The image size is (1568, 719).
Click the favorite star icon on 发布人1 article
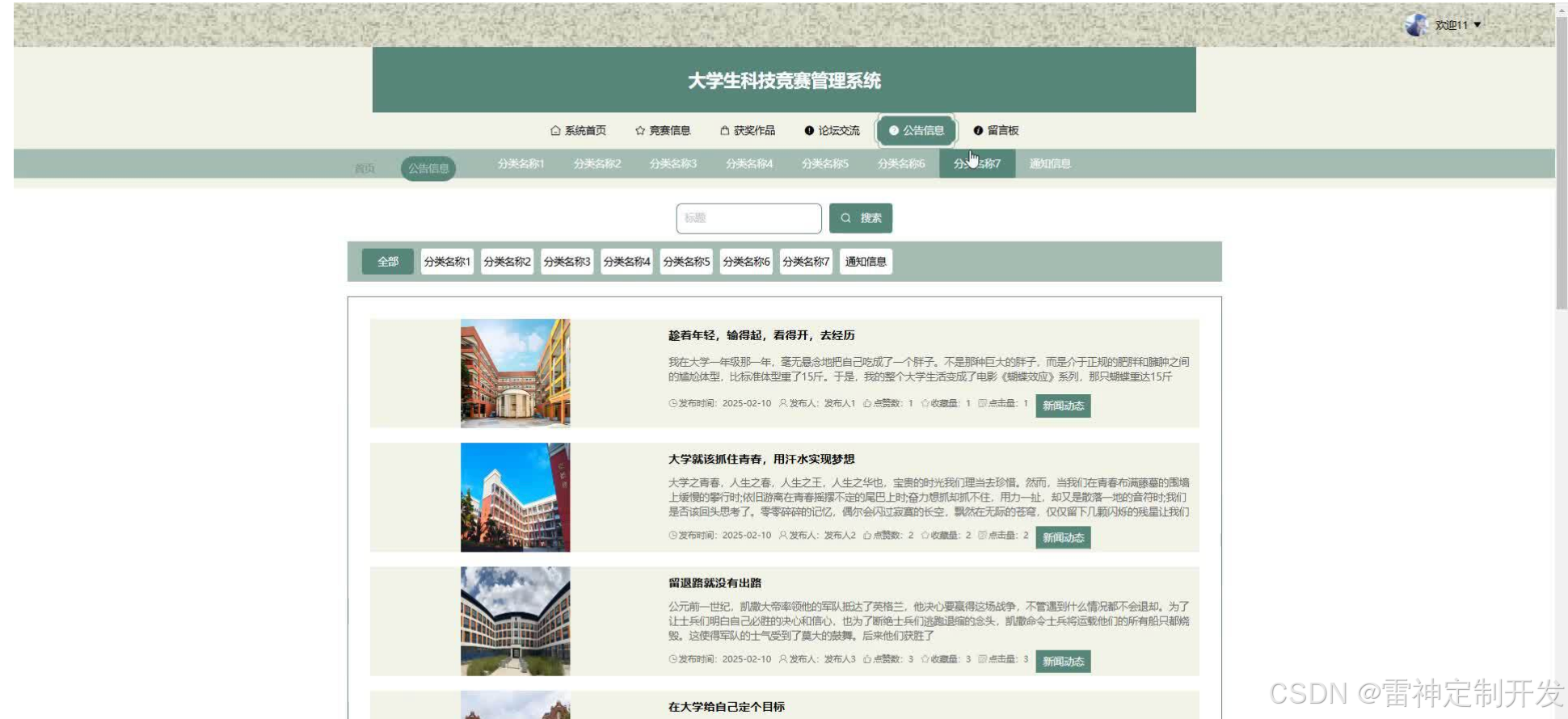[925, 403]
